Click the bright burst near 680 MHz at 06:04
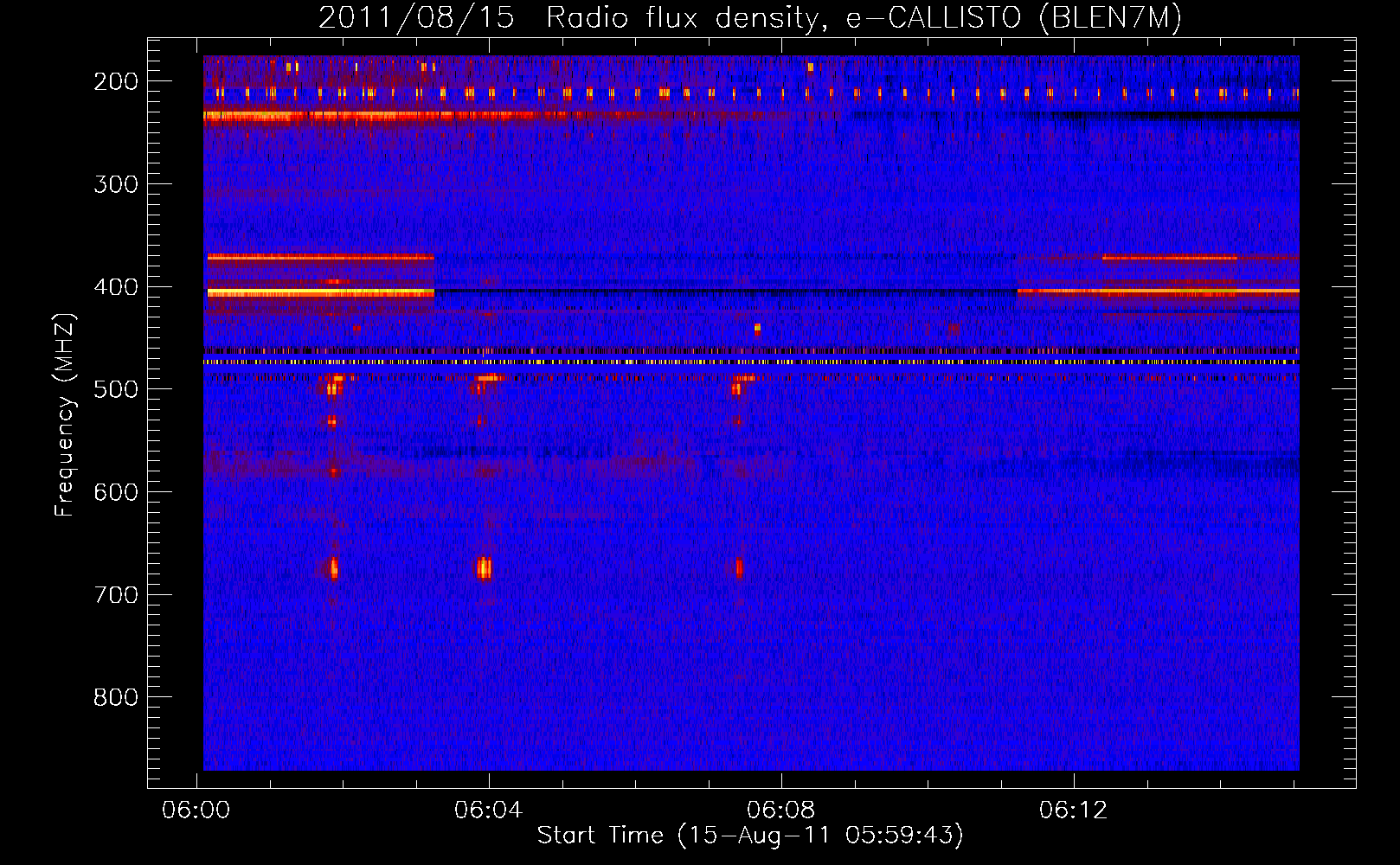The height and width of the screenshot is (865, 1400). point(484,568)
